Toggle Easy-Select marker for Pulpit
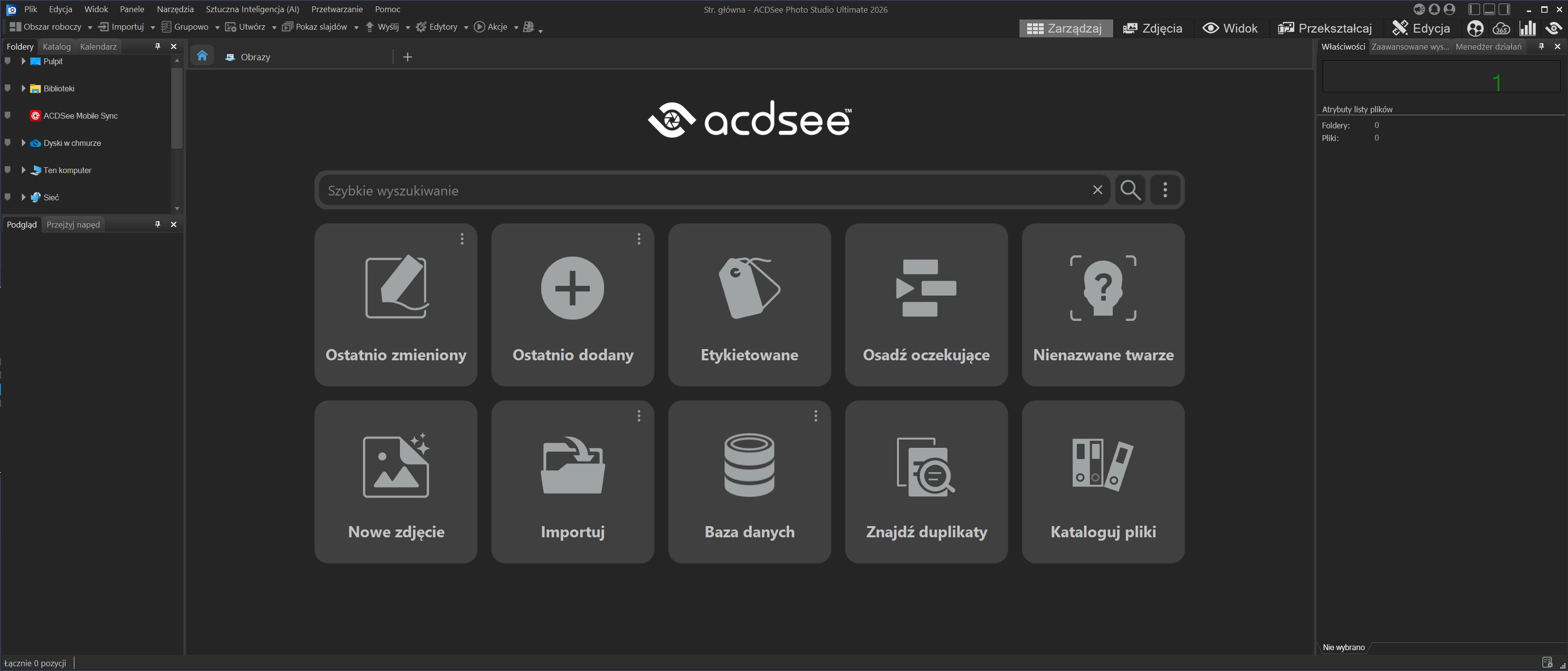The image size is (1568, 671). [8, 61]
